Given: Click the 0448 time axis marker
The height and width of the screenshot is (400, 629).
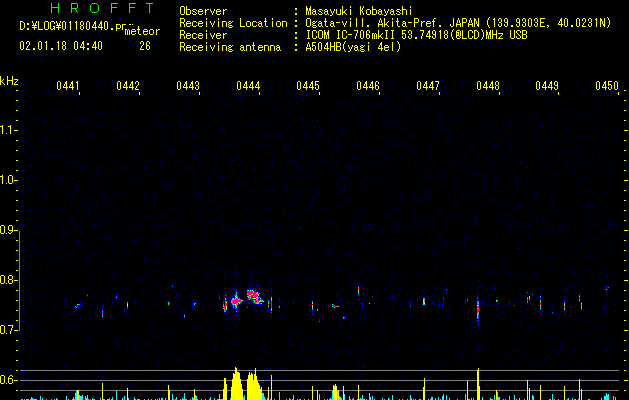Looking at the screenshot, I should (488, 85).
